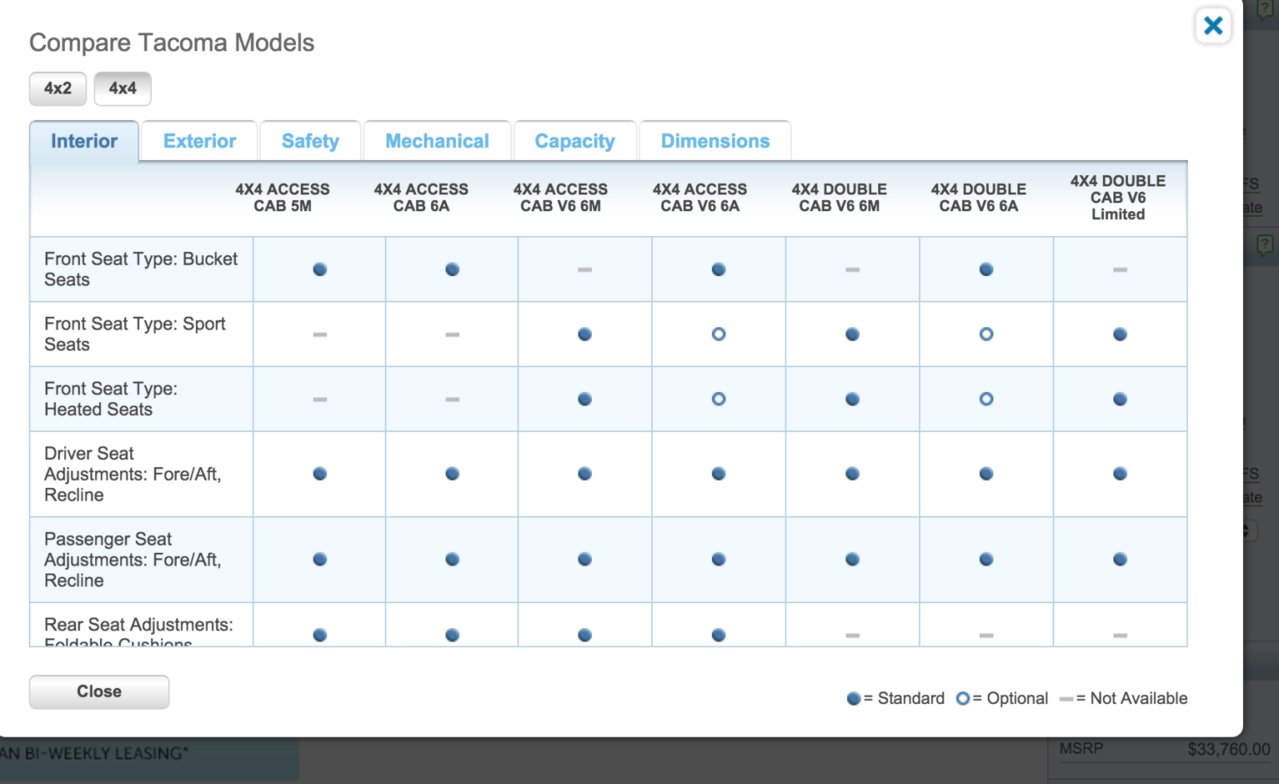Click the 4X4 DOUBLE CAB V6 6A header
The image size is (1279, 784).
pos(978,197)
